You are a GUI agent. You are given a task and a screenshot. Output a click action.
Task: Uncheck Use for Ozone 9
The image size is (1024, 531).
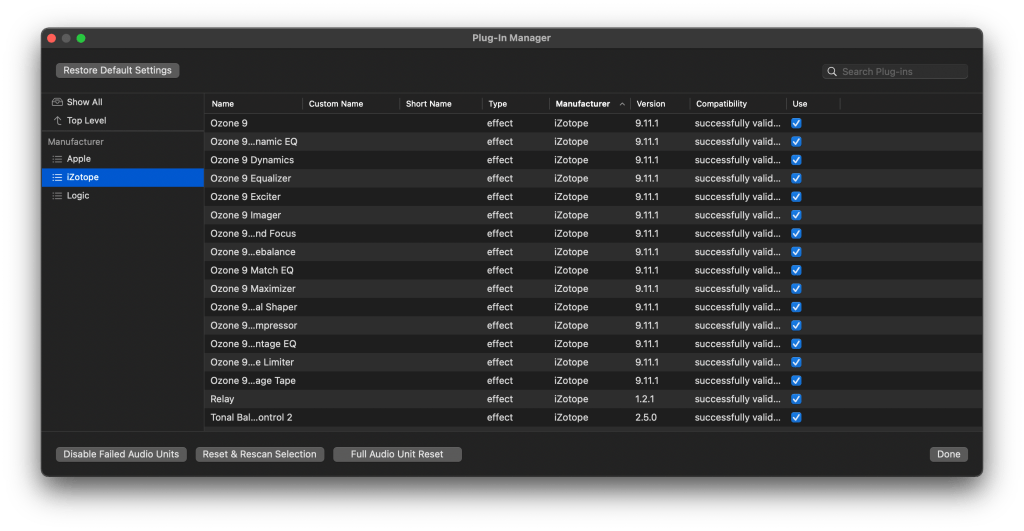pyautogui.click(x=796, y=123)
